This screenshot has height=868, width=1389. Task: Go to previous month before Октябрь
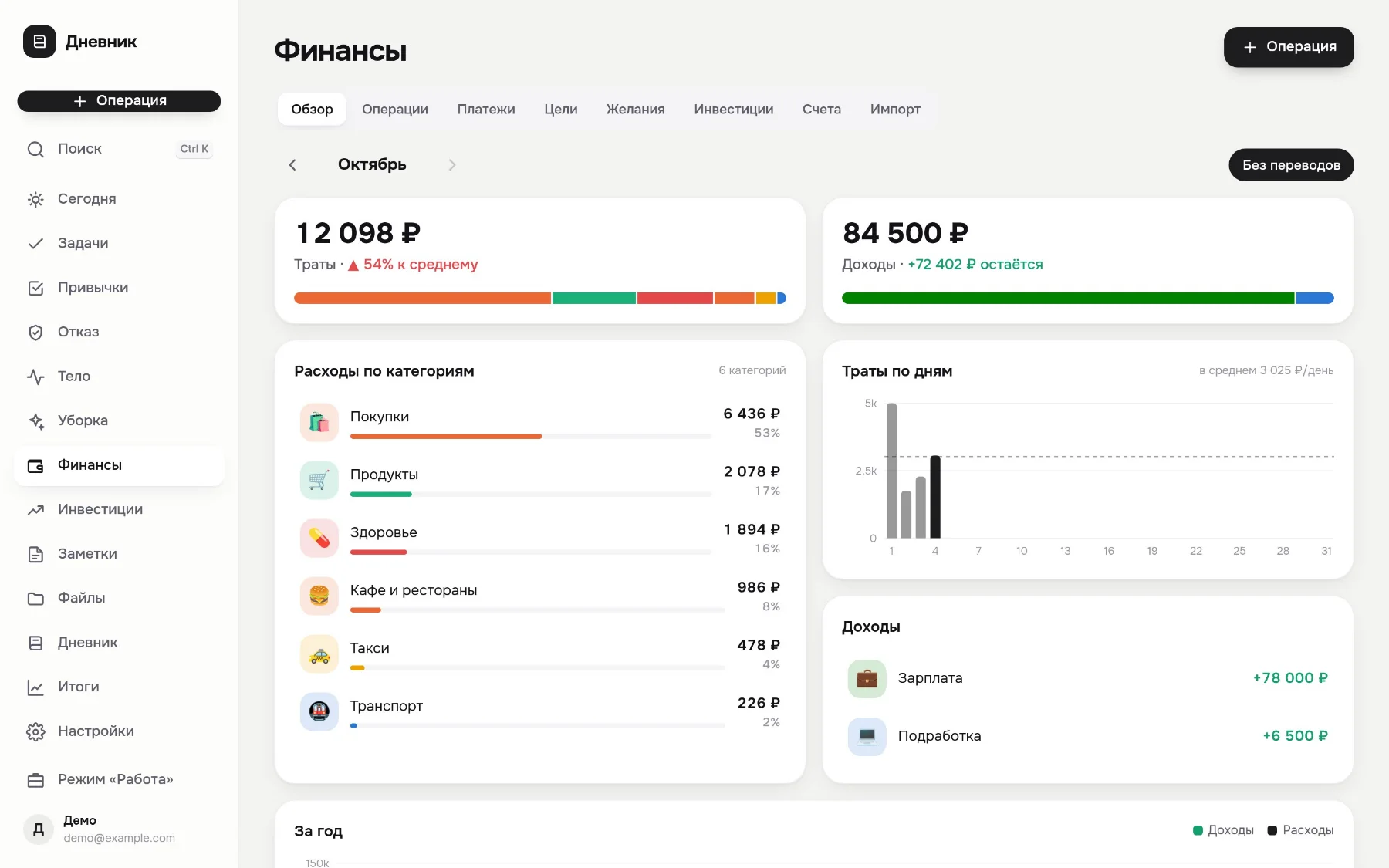click(292, 165)
